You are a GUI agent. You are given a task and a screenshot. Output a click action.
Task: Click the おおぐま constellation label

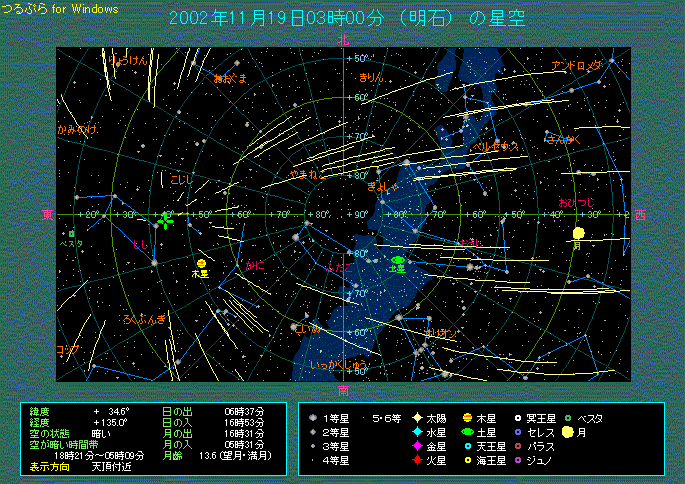(230, 77)
